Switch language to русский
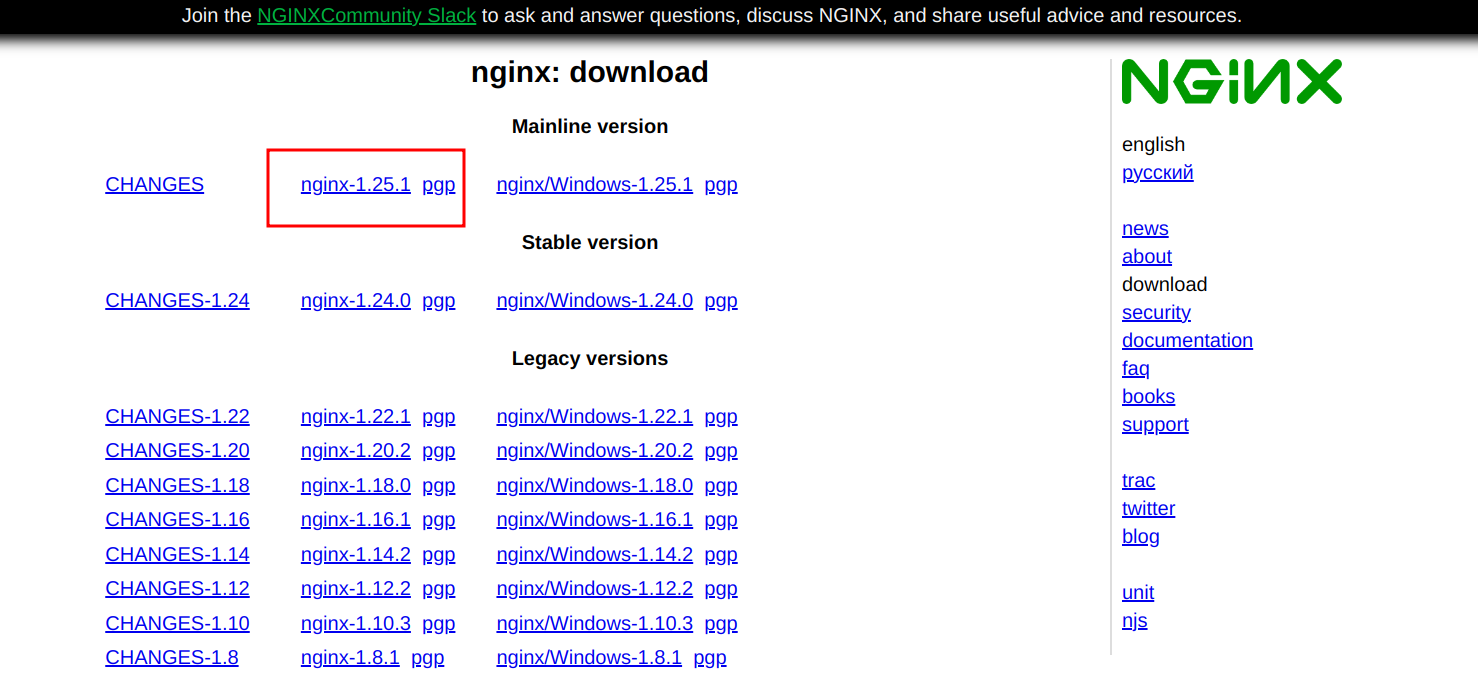The height and width of the screenshot is (678, 1478). tap(1158, 172)
